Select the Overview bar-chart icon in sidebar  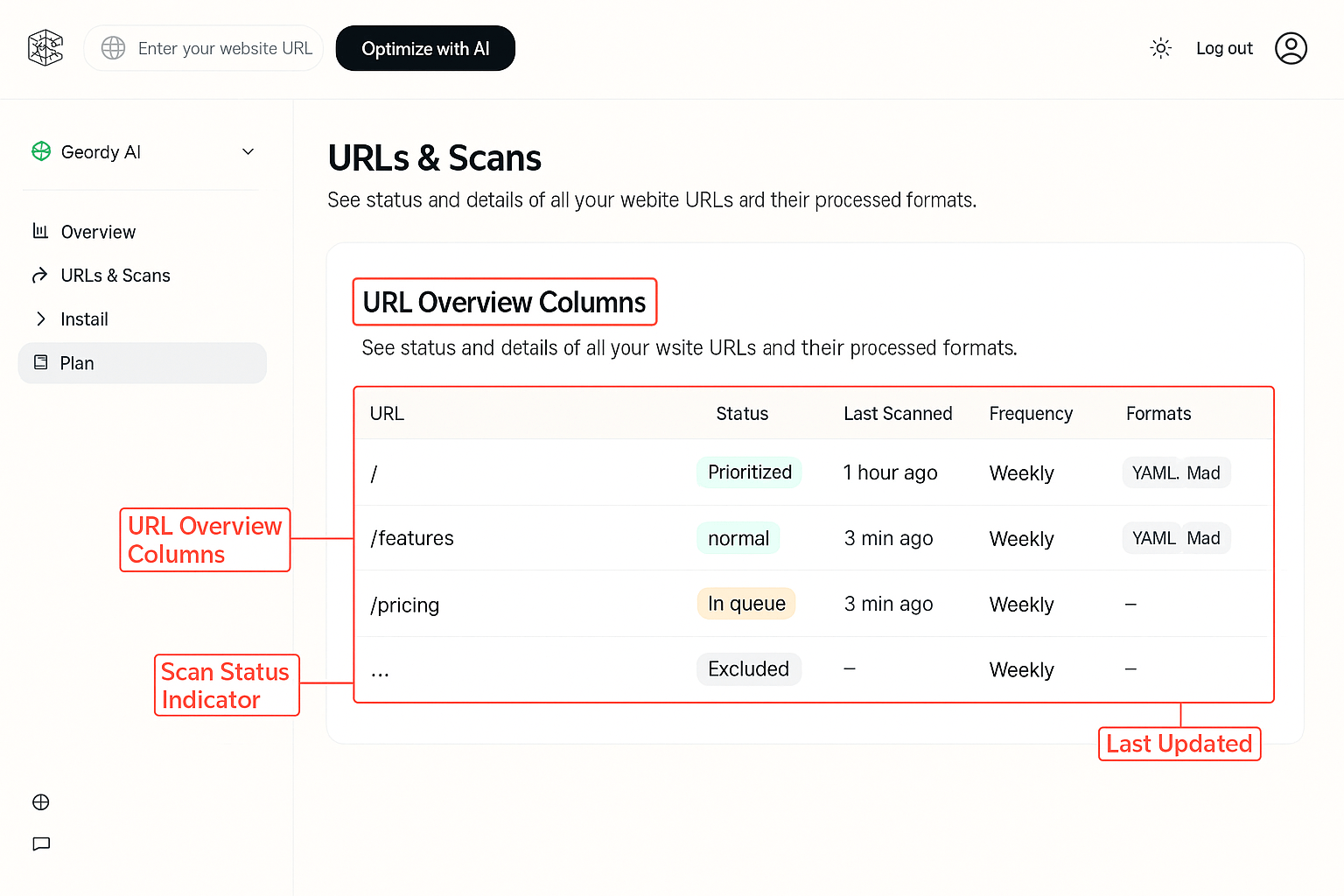[40, 231]
